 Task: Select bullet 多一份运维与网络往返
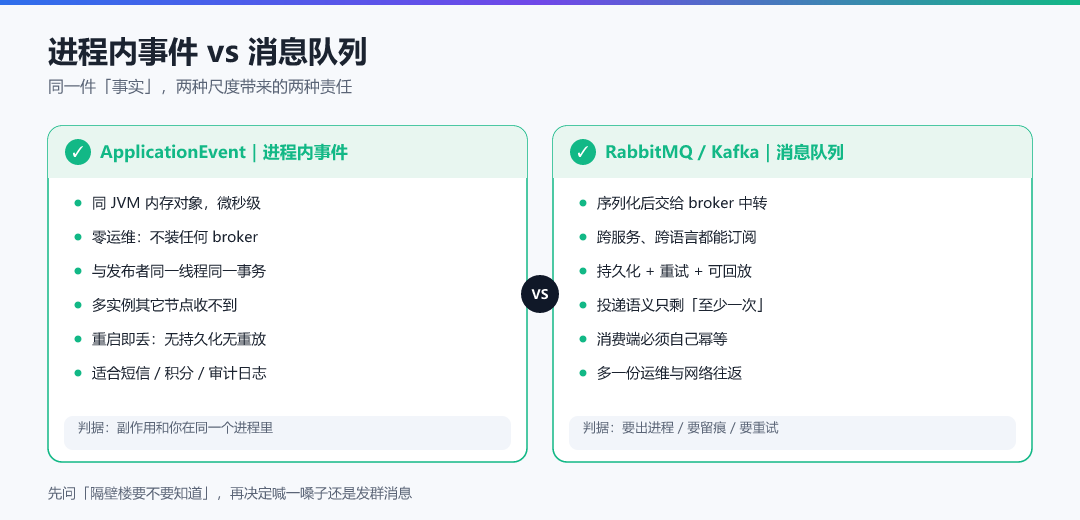pos(669,373)
